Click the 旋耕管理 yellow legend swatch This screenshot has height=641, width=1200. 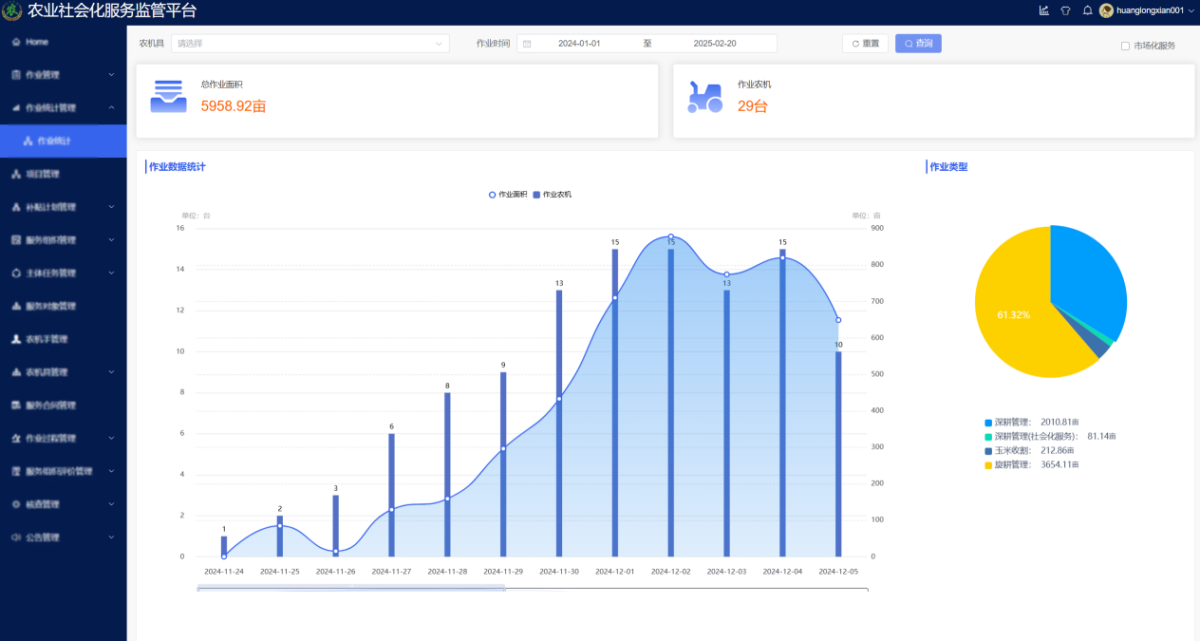tap(987, 464)
